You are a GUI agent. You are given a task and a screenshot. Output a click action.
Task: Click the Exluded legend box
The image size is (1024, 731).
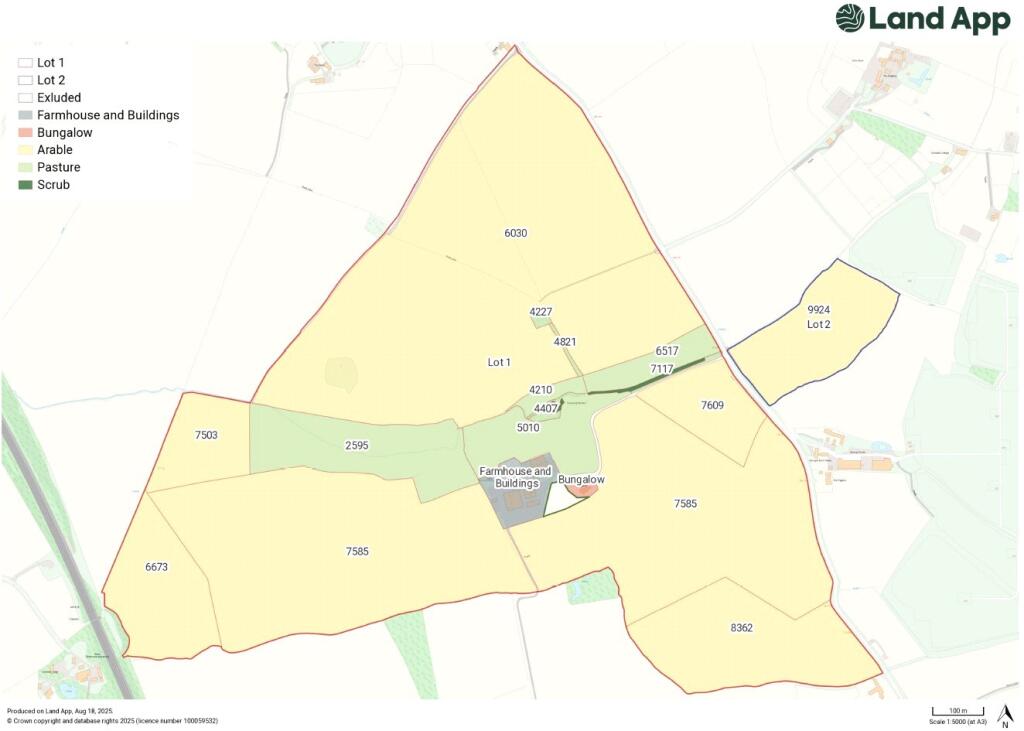pos(25,98)
